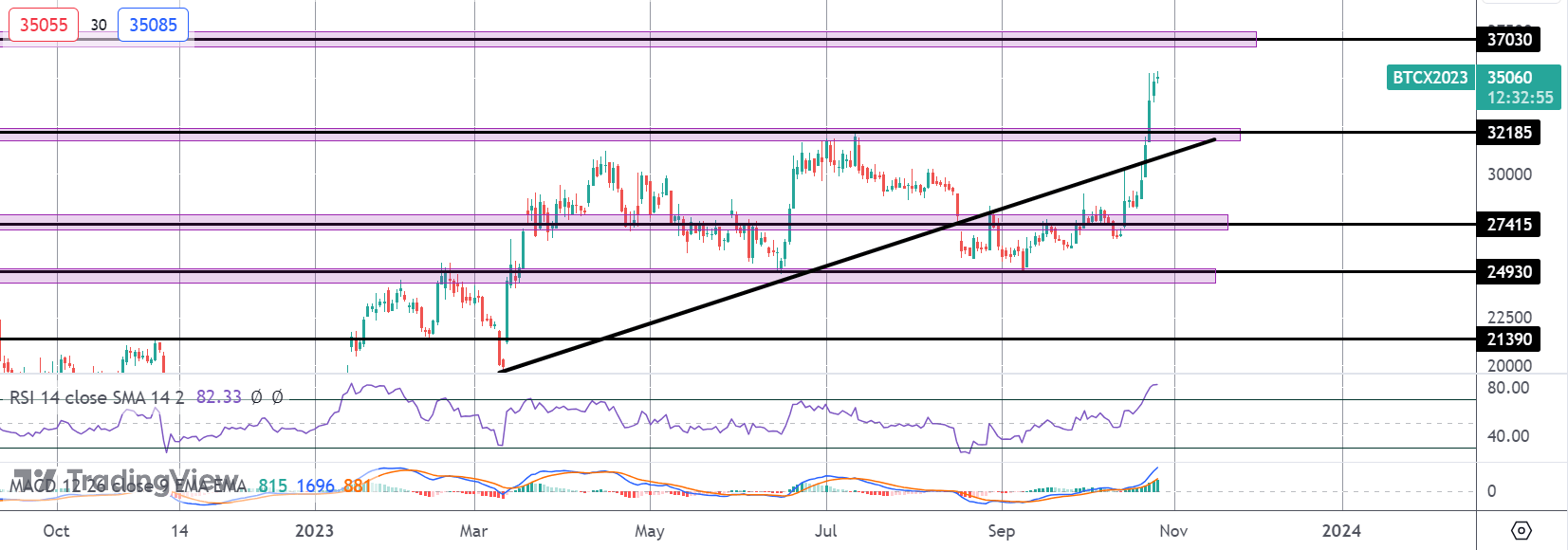The width and height of the screenshot is (1568, 550).
Task: Click the 22500 price axis value
Action: (1509, 318)
